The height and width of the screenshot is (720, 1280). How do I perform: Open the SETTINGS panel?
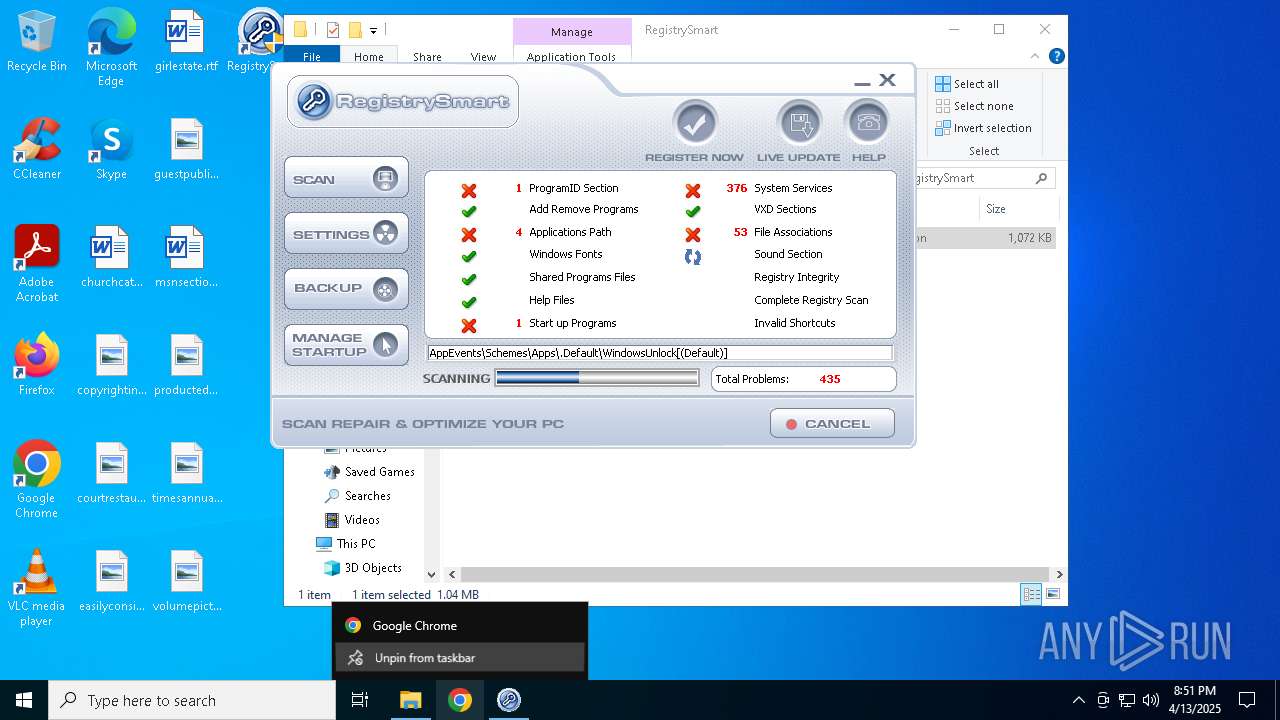[x=346, y=234]
